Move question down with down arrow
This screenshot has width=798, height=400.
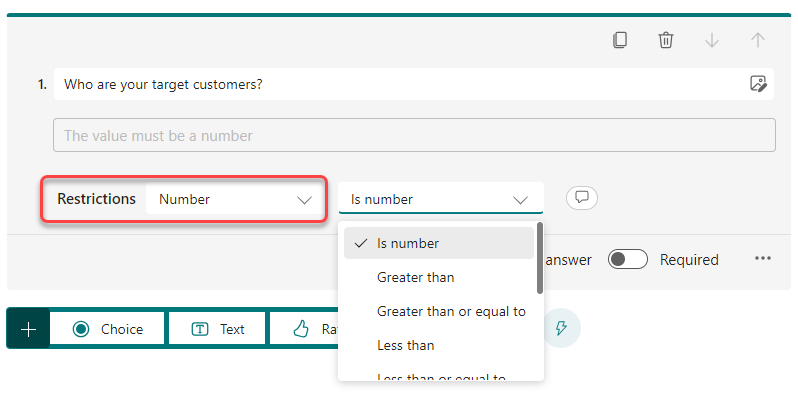[712, 40]
